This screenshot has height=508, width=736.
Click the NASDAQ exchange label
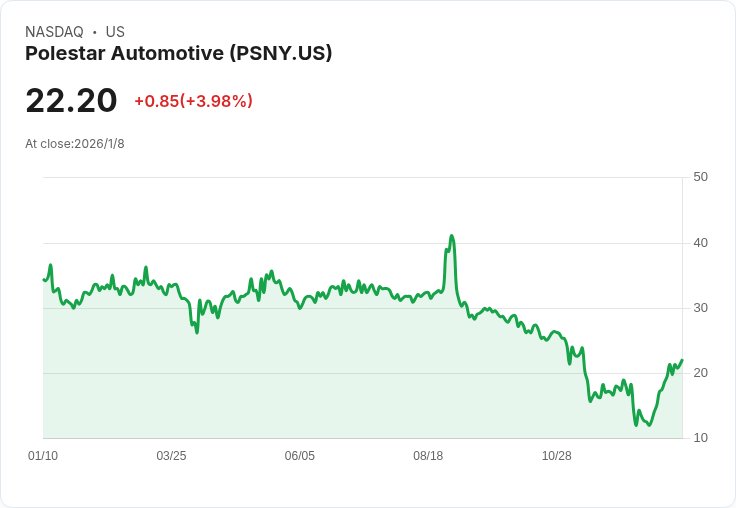point(54,32)
